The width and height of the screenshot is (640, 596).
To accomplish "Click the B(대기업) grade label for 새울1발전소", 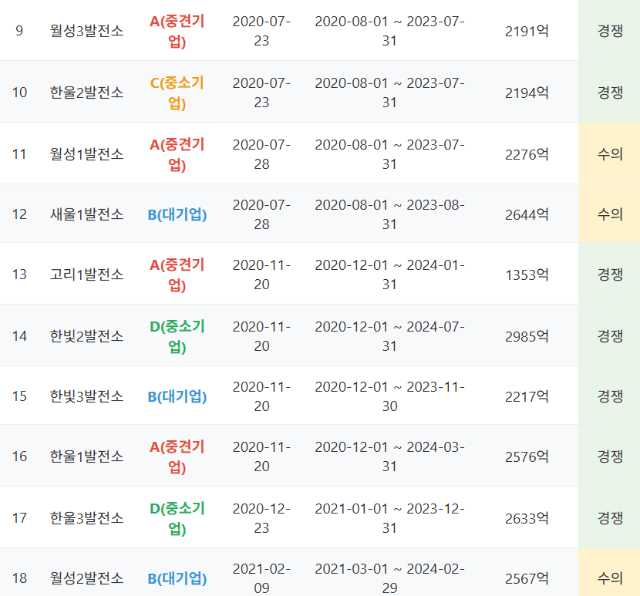I will 177,214.
